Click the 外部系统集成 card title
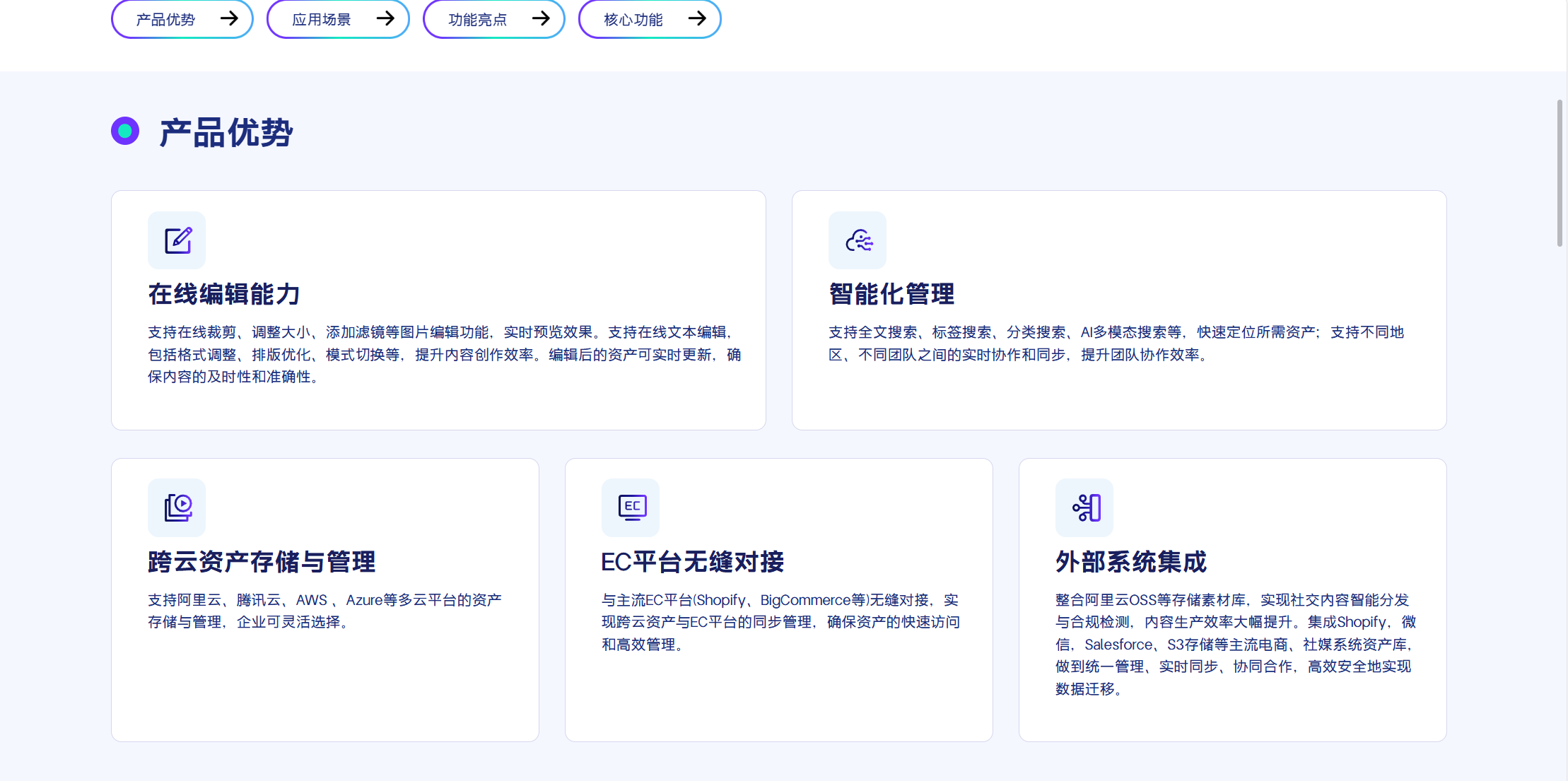 point(1130,562)
